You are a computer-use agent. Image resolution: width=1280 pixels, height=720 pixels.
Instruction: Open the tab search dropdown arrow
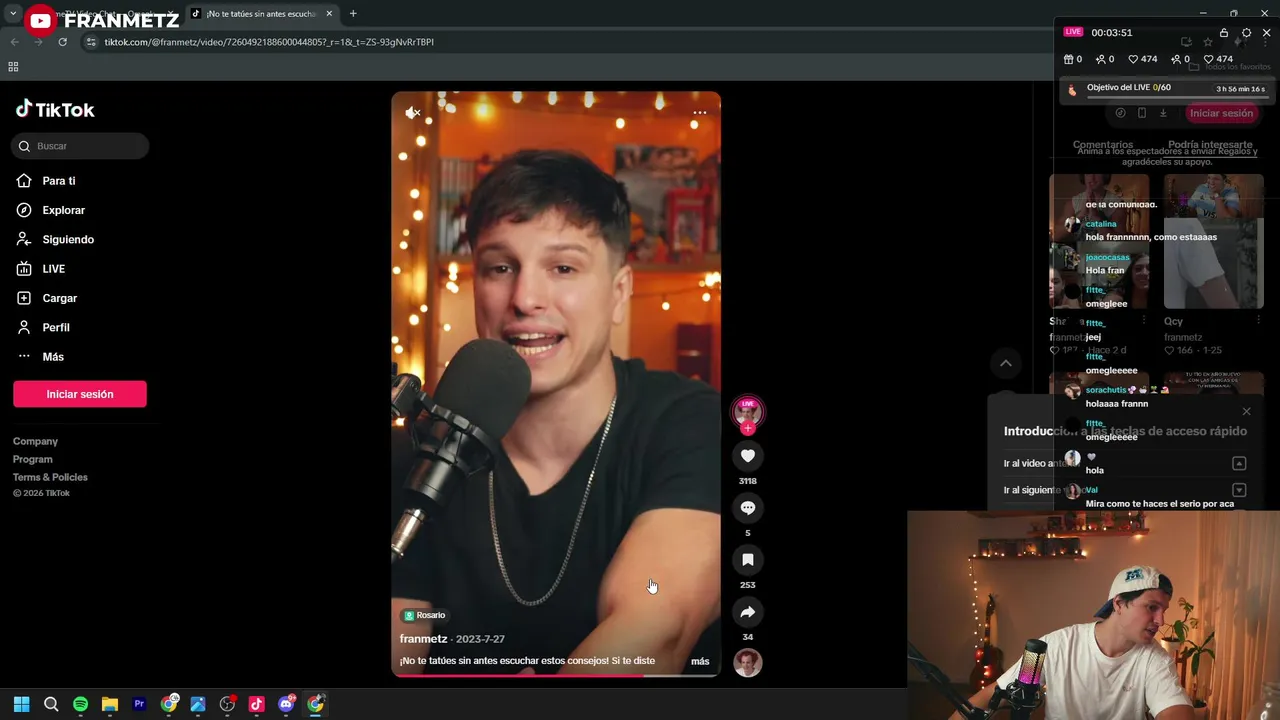(x=13, y=14)
